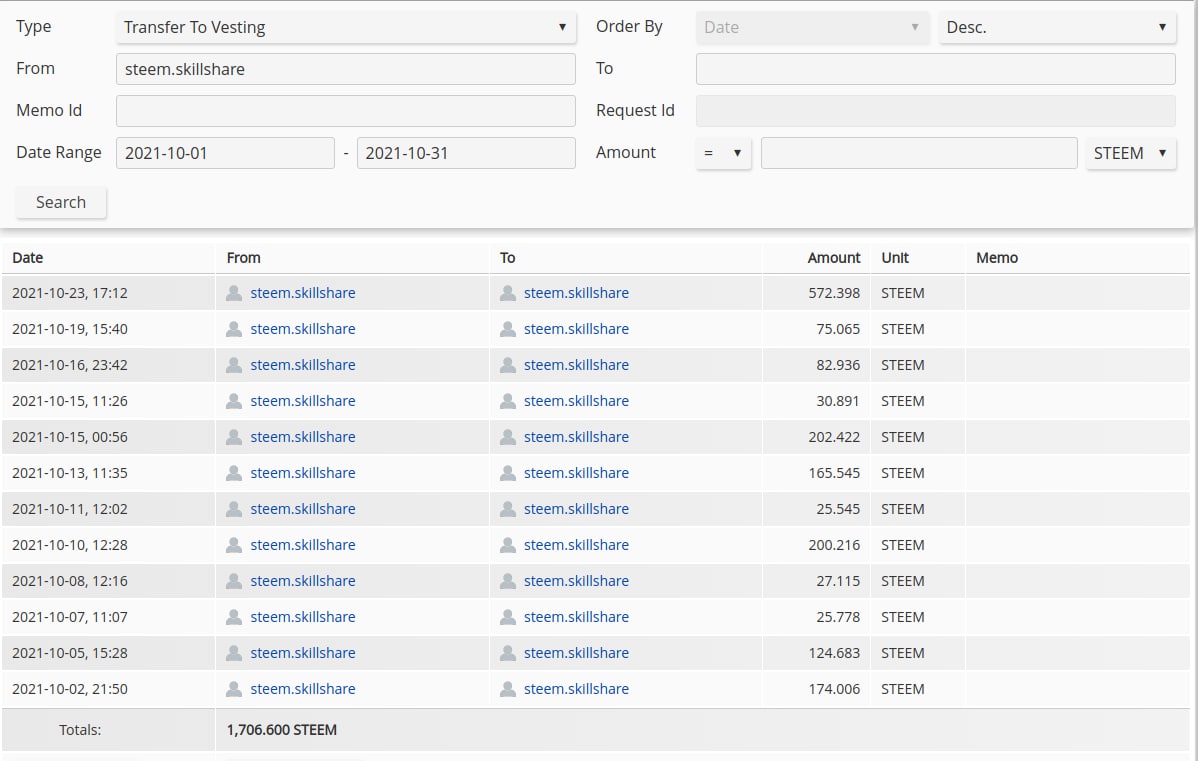Click user icon in From column, 2021-10-23 row
Viewport: 1198px width, 761px height.
234,293
